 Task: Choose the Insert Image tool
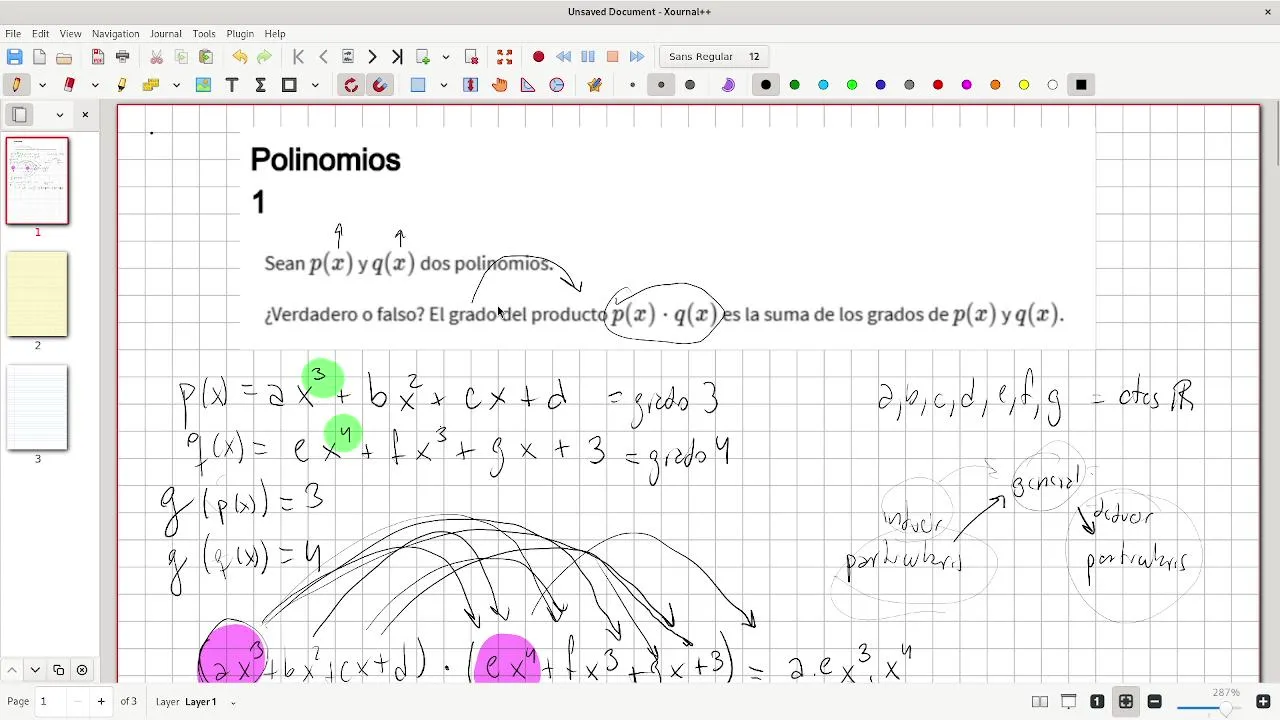204,85
